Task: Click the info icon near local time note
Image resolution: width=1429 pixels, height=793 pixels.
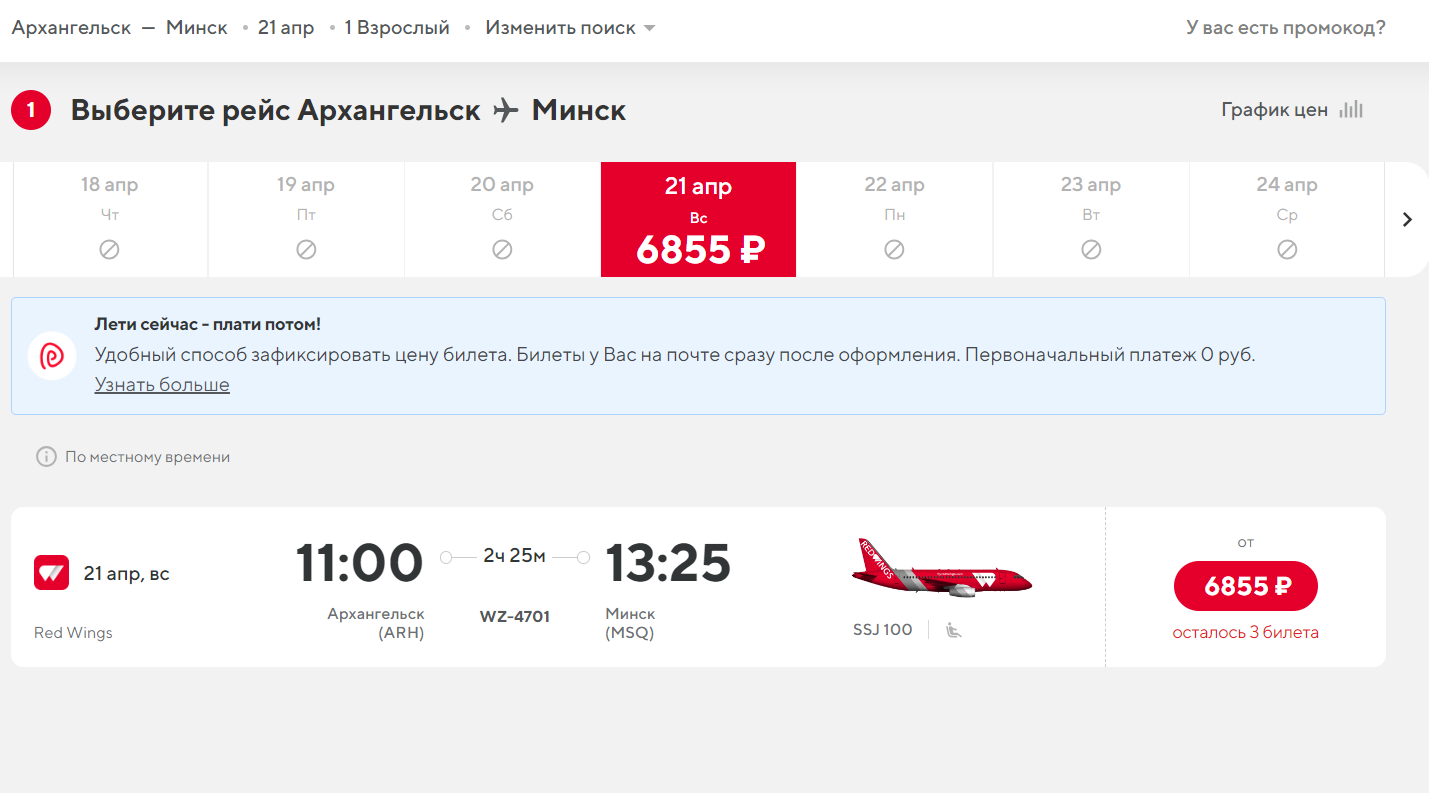Action: pyautogui.click(x=46, y=457)
